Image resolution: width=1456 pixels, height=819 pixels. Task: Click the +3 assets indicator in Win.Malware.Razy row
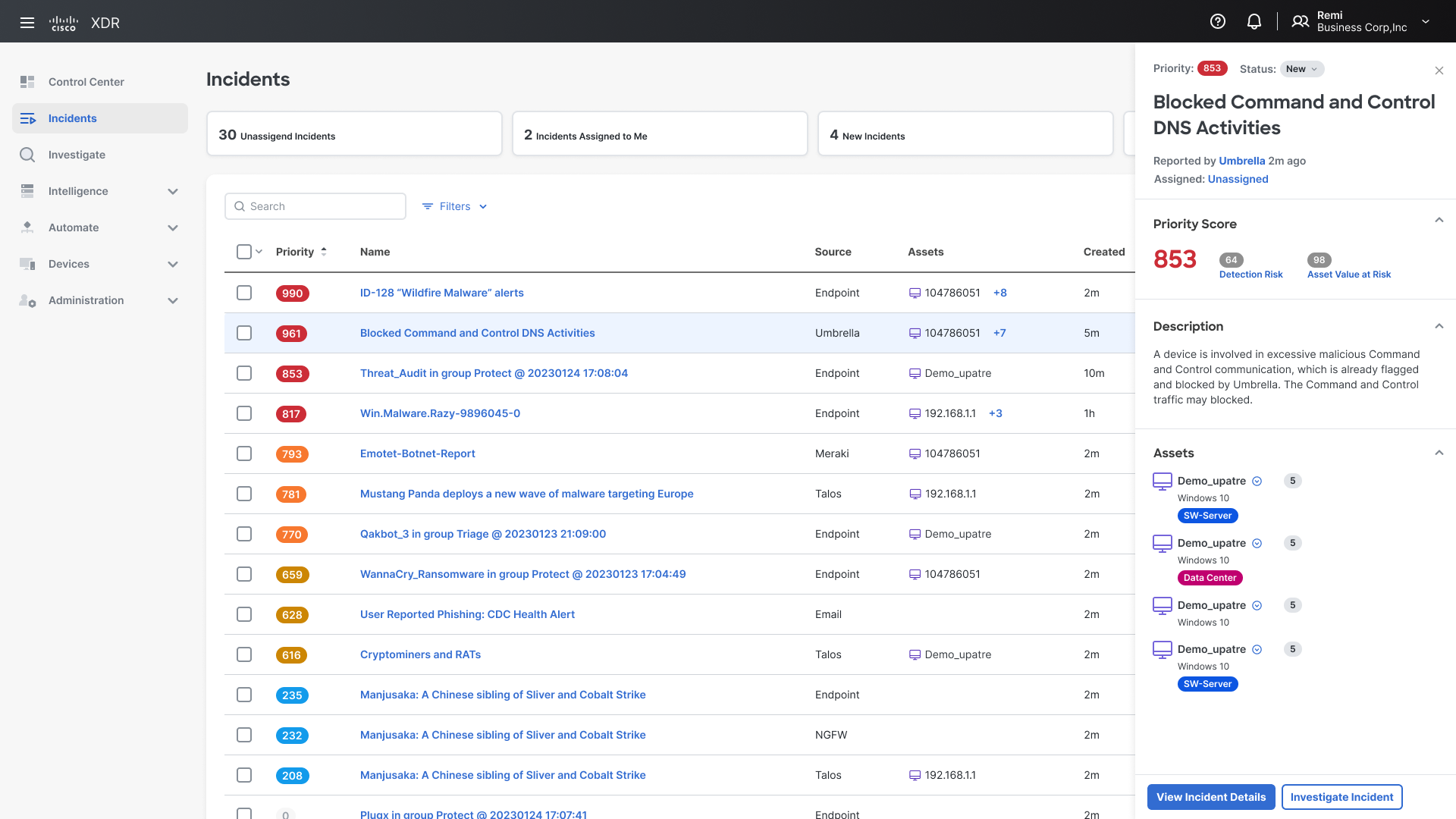tap(996, 413)
